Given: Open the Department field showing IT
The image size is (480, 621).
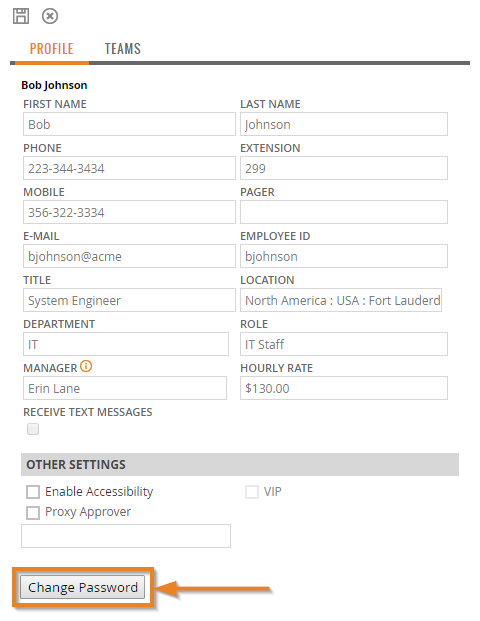Looking at the screenshot, I should coord(126,344).
